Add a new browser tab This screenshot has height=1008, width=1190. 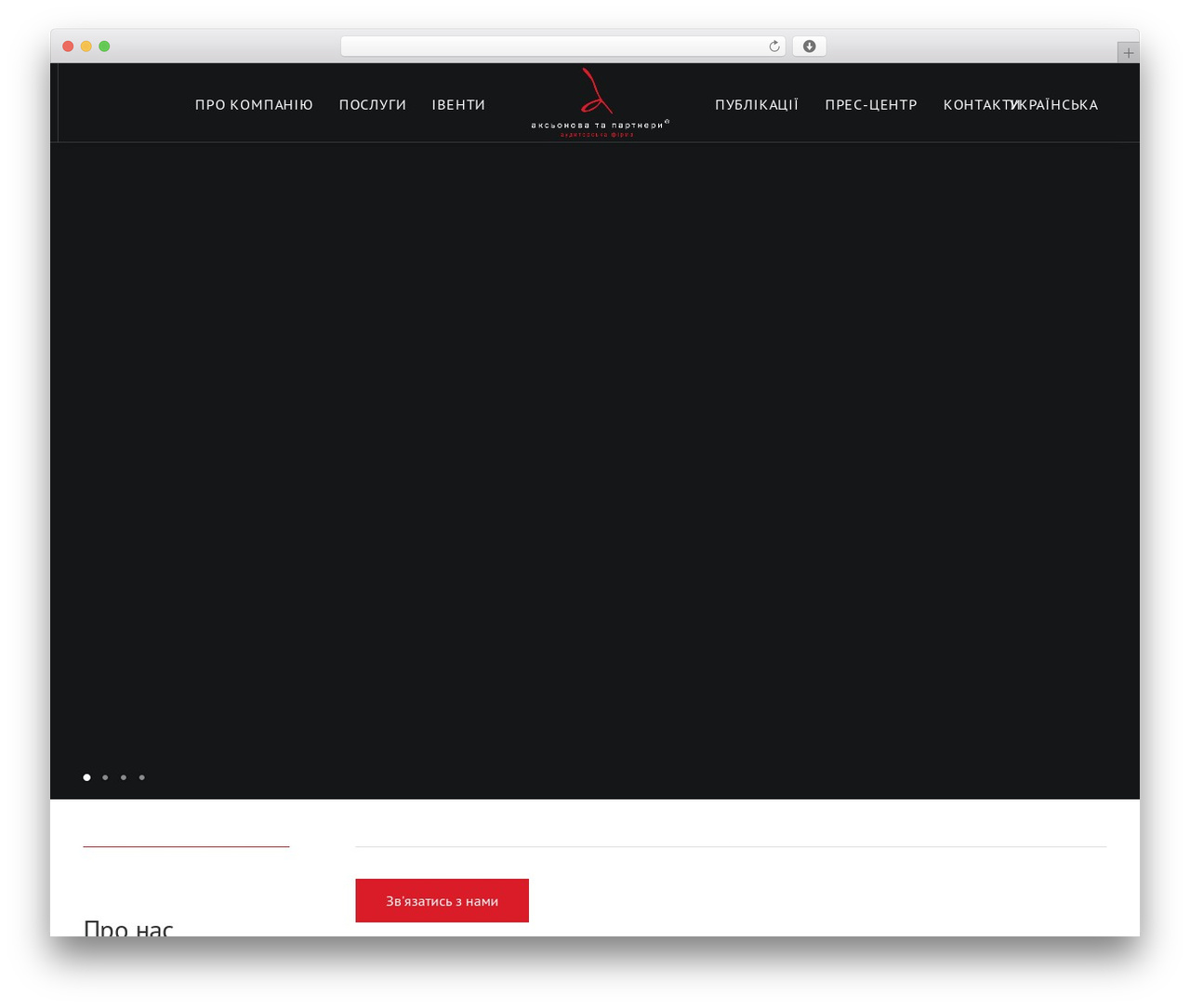[1128, 53]
